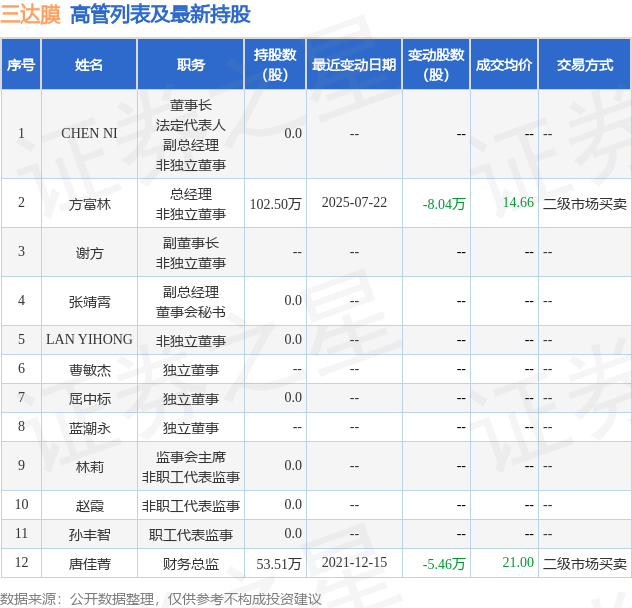The width and height of the screenshot is (632, 608).
Task: Select the name LAN YIHONG
Action: (x=89, y=339)
